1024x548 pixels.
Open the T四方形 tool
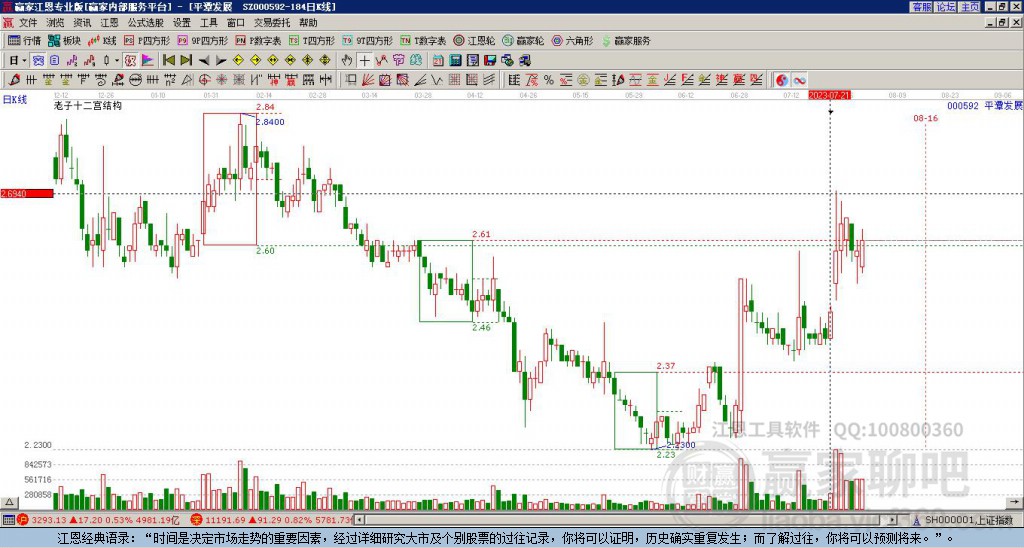(312, 40)
